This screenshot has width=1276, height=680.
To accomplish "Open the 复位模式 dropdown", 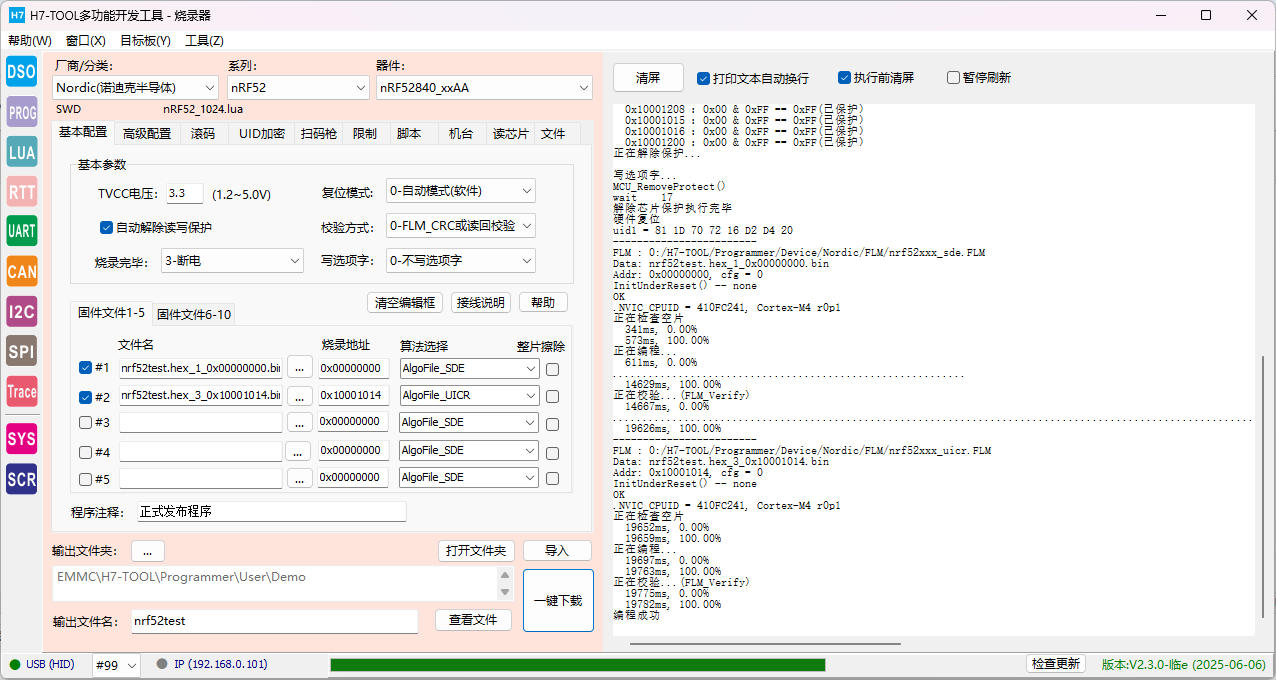I will coord(461,191).
